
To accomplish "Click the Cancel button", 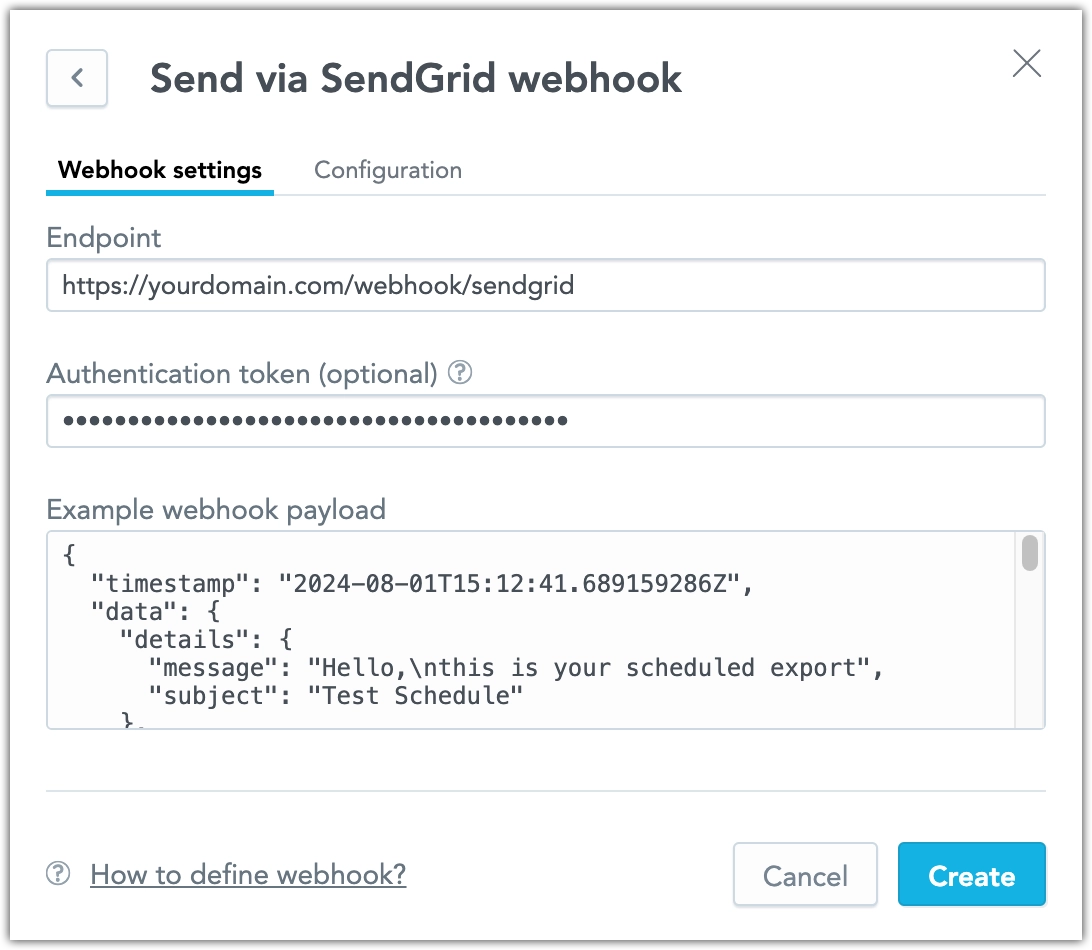I will click(804, 874).
